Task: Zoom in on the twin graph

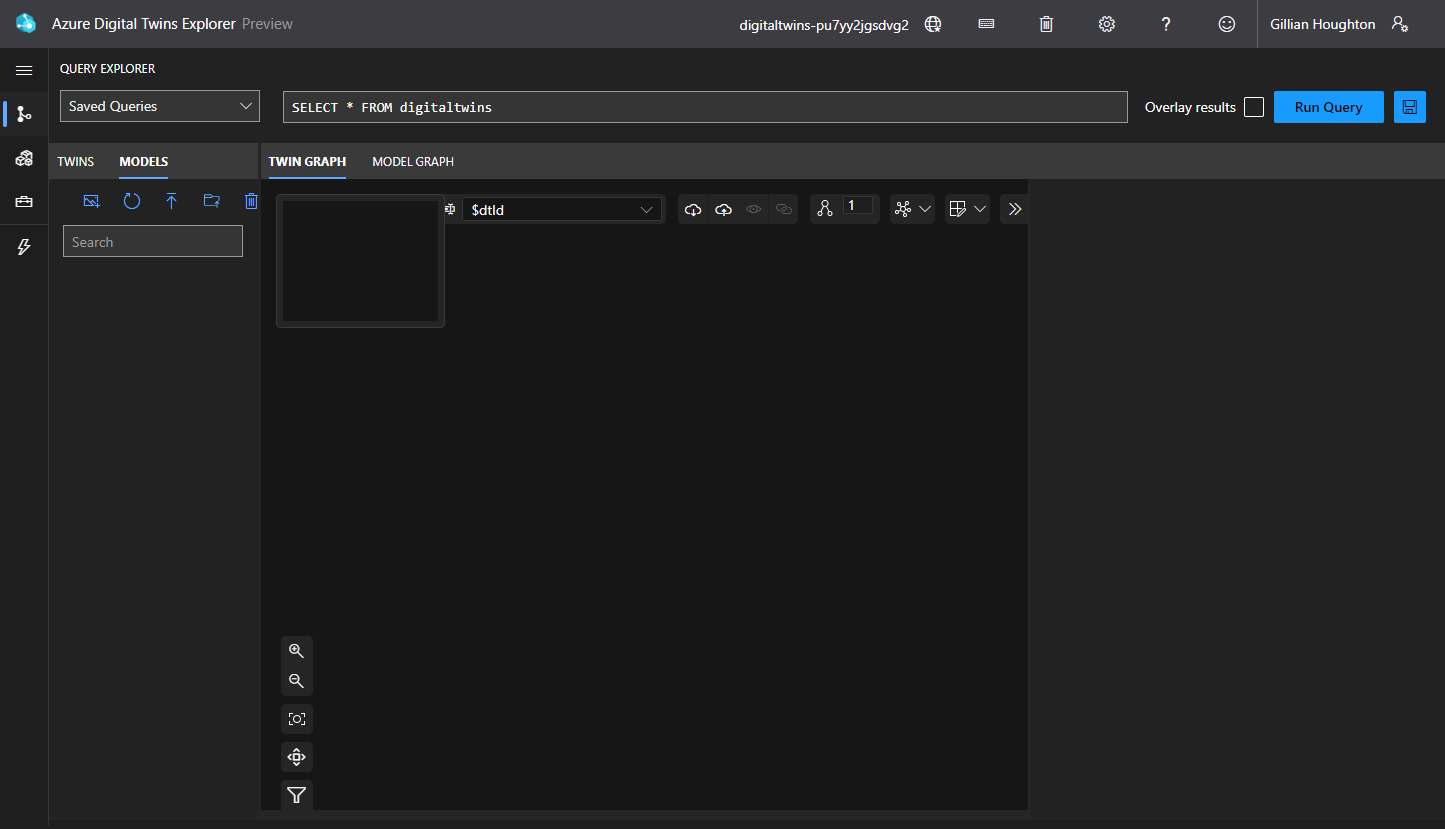Action: click(x=296, y=650)
